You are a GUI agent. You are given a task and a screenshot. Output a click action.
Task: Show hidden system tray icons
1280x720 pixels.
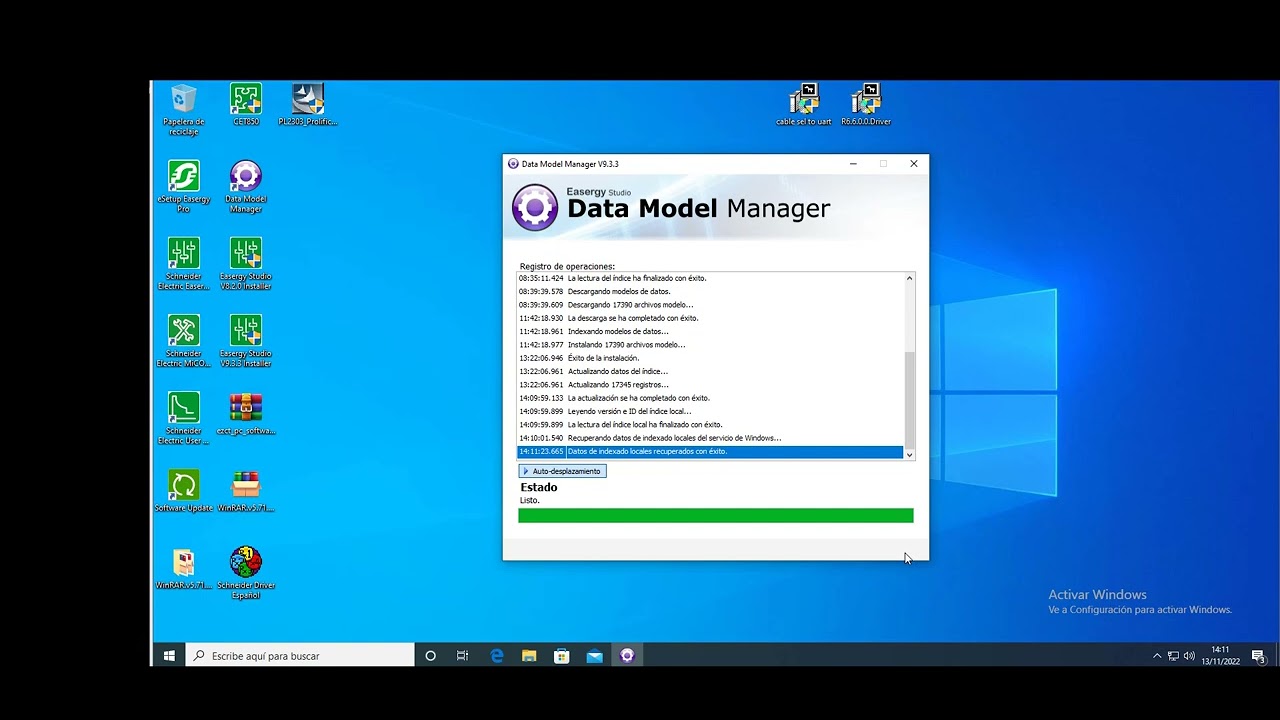[x=1157, y=656]
